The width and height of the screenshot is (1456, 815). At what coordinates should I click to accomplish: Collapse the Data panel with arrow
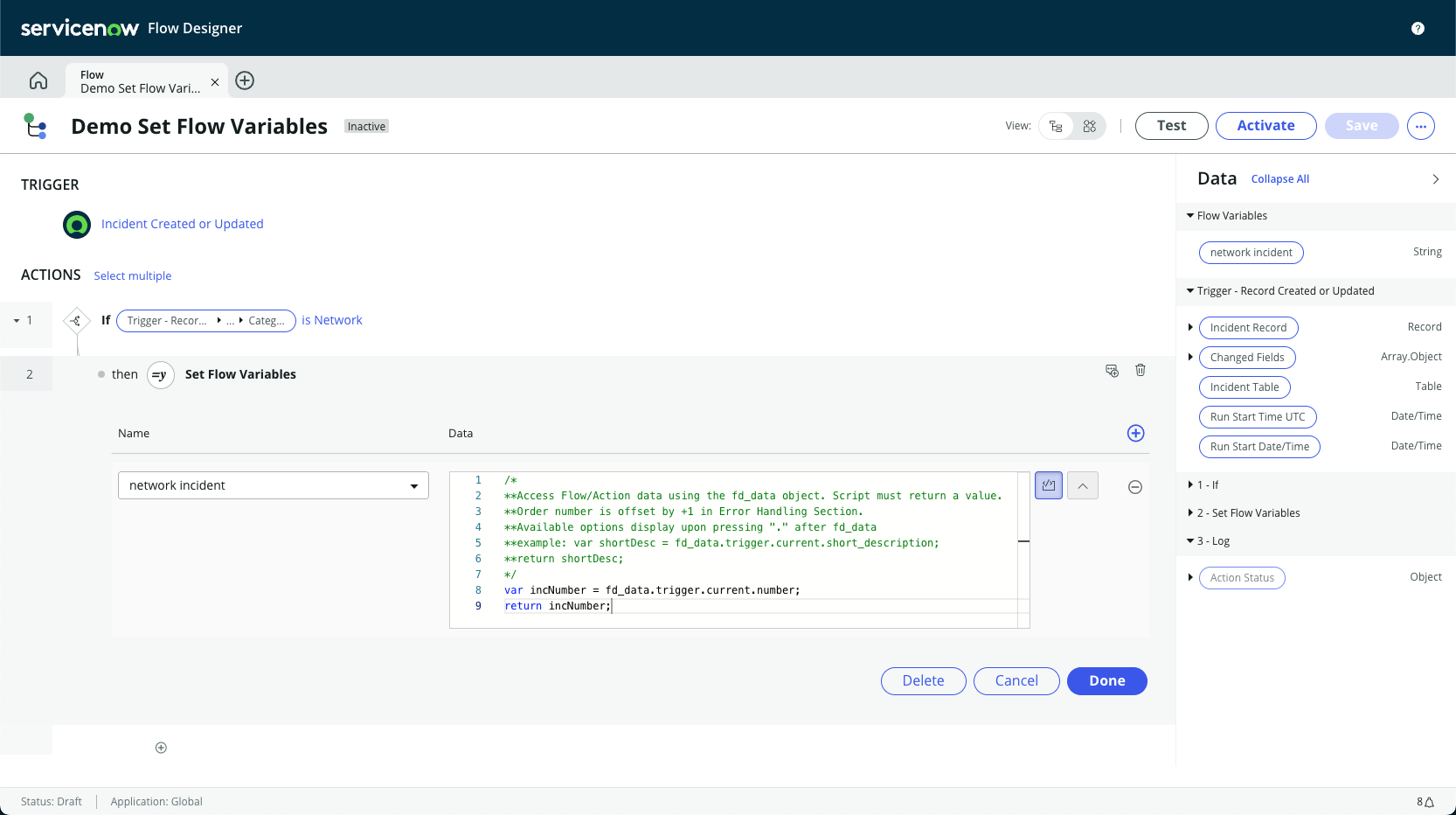coord(1435,179)
